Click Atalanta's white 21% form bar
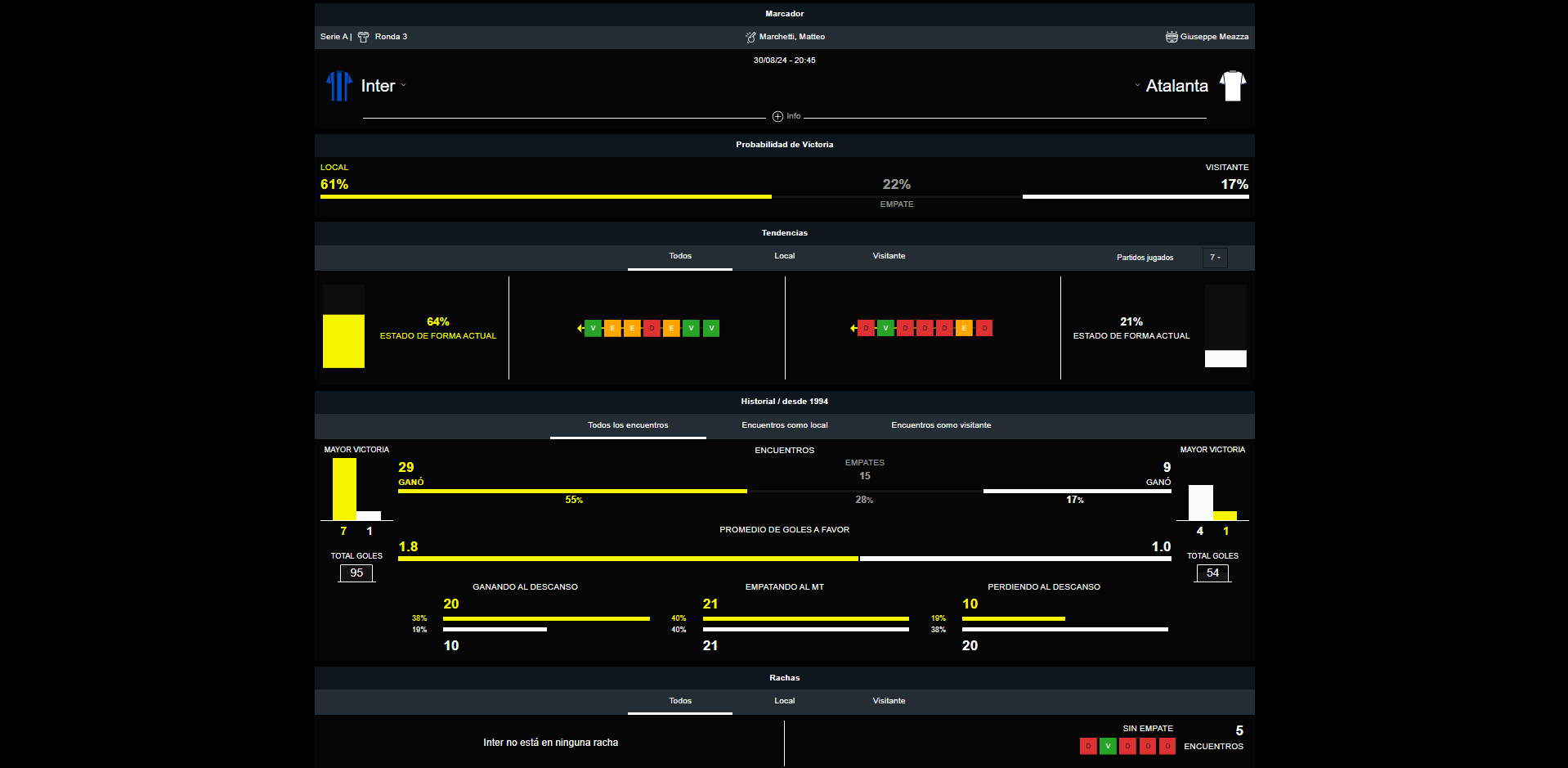 [x=1225, y=358]
